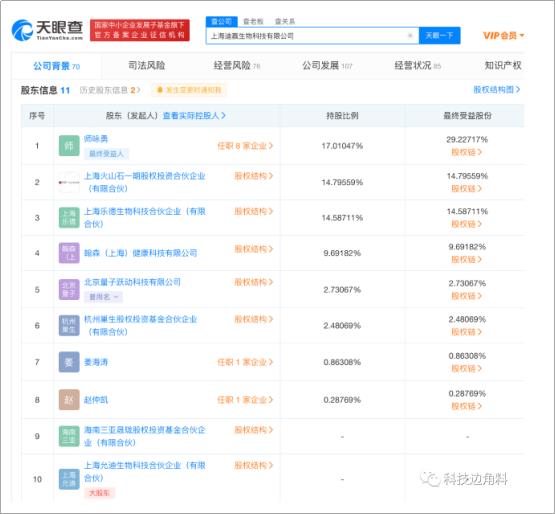The image size is (556, 514).
Task: Click the green 海南三亚 avatar icon
Action: 69,436
